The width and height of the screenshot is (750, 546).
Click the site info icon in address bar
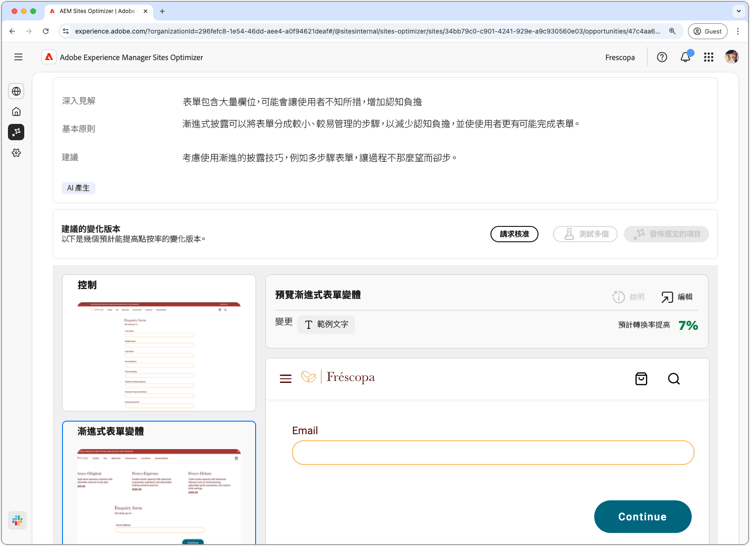click(66, 31)
